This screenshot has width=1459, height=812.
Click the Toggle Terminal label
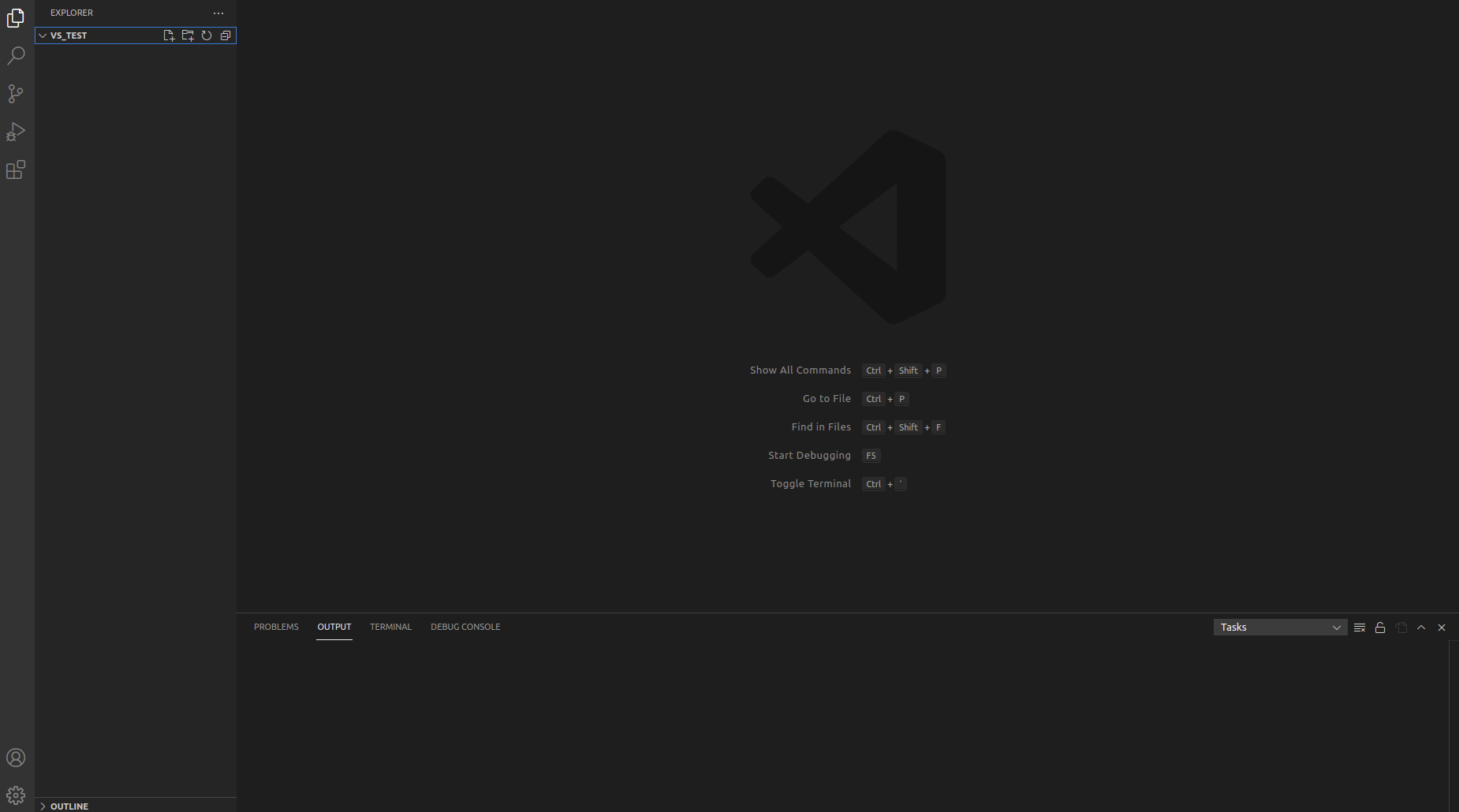pyautogui.click(x=811, y=484)
